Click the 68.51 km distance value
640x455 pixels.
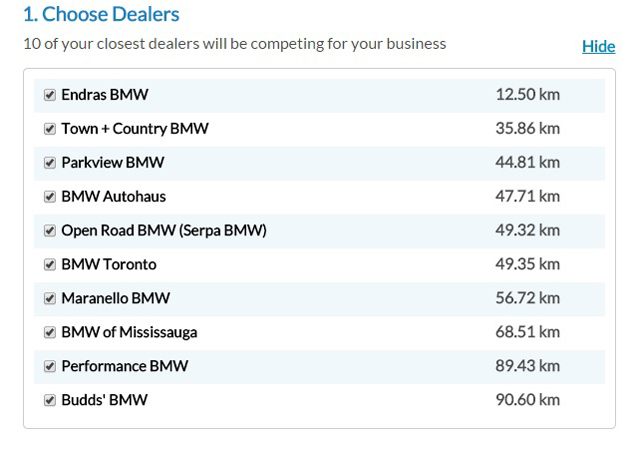[x=527, y=332]
